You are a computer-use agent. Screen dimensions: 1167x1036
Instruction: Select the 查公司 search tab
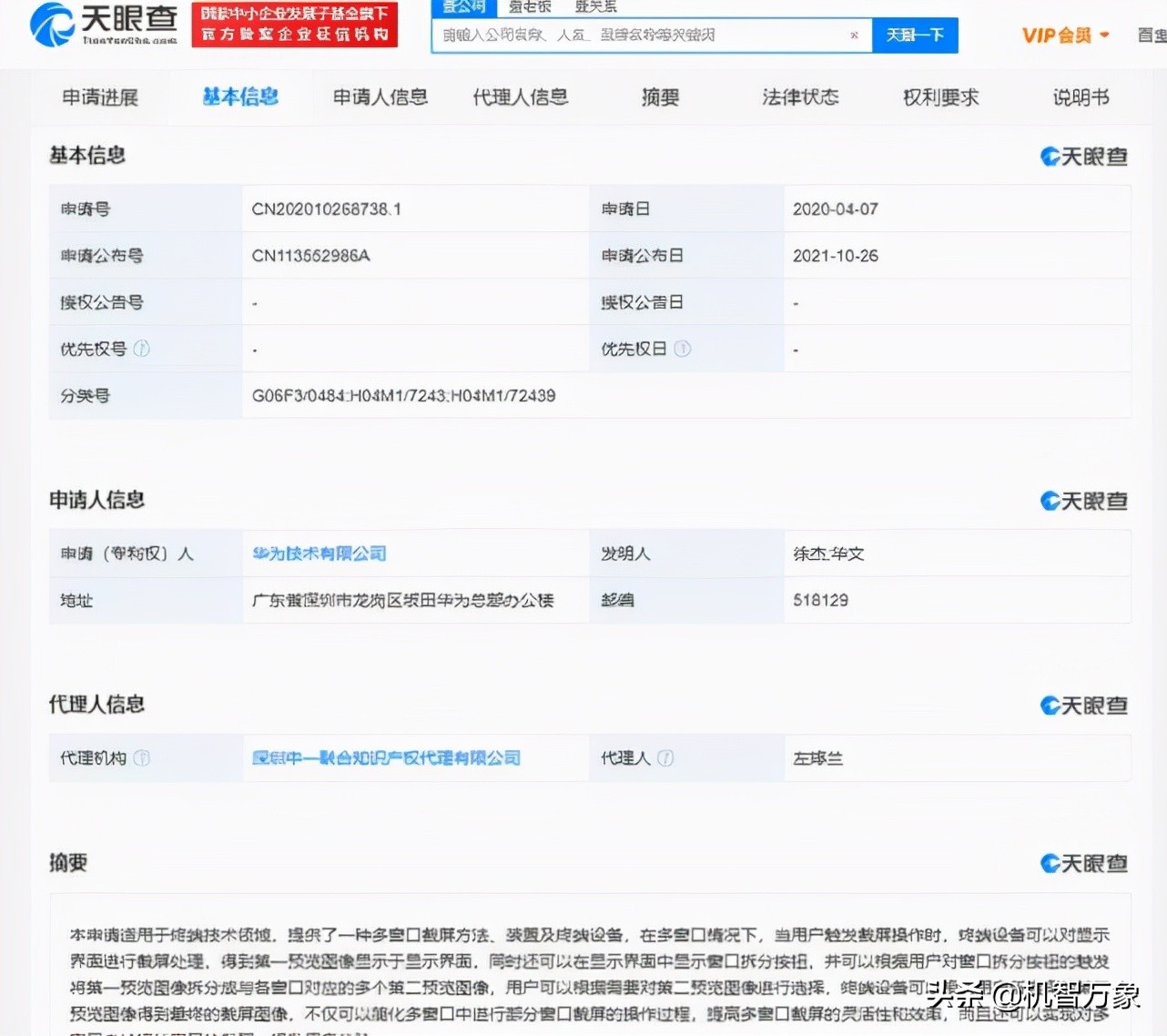point(463,6)
